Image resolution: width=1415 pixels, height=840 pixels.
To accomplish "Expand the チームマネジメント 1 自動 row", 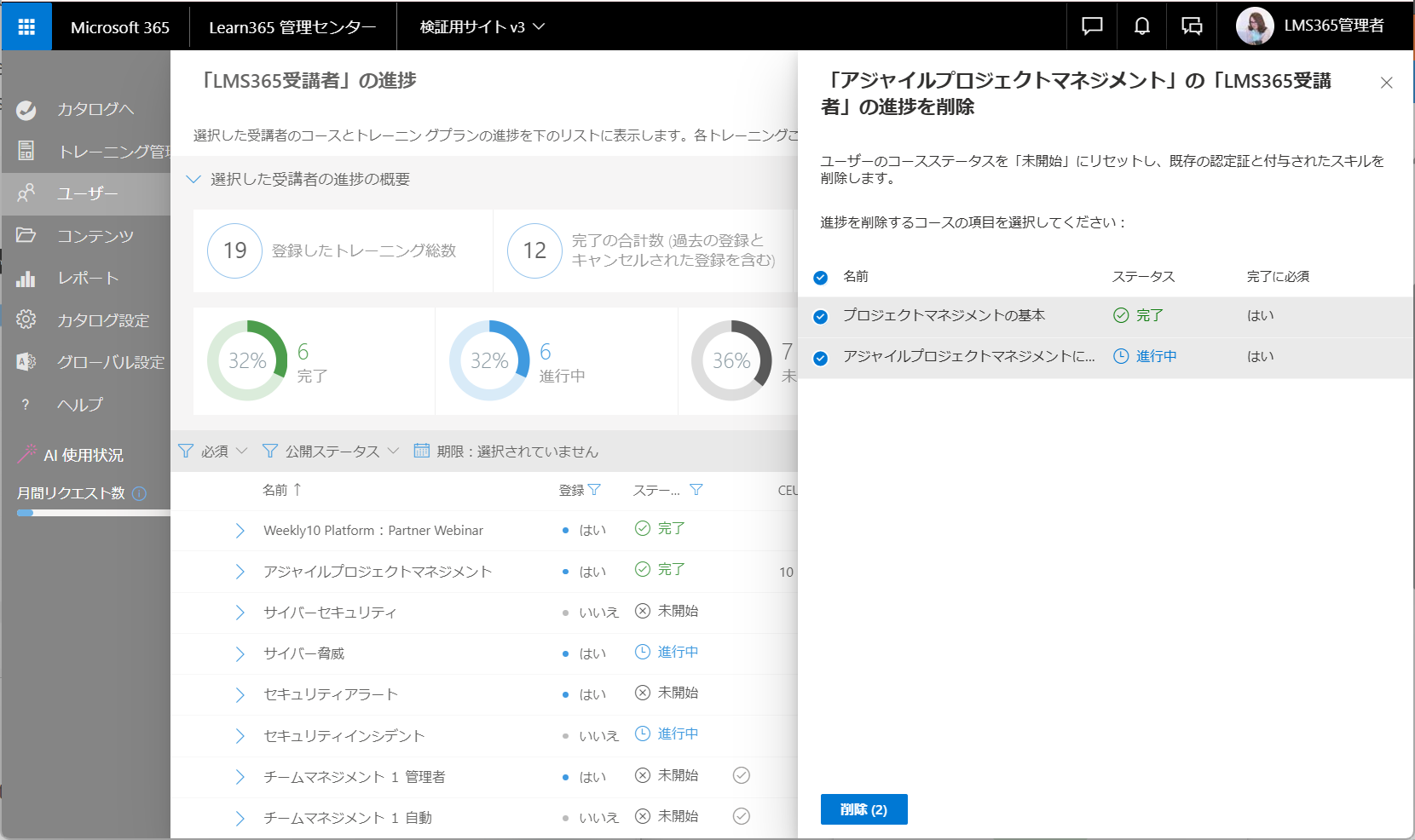I will [240, 818].
